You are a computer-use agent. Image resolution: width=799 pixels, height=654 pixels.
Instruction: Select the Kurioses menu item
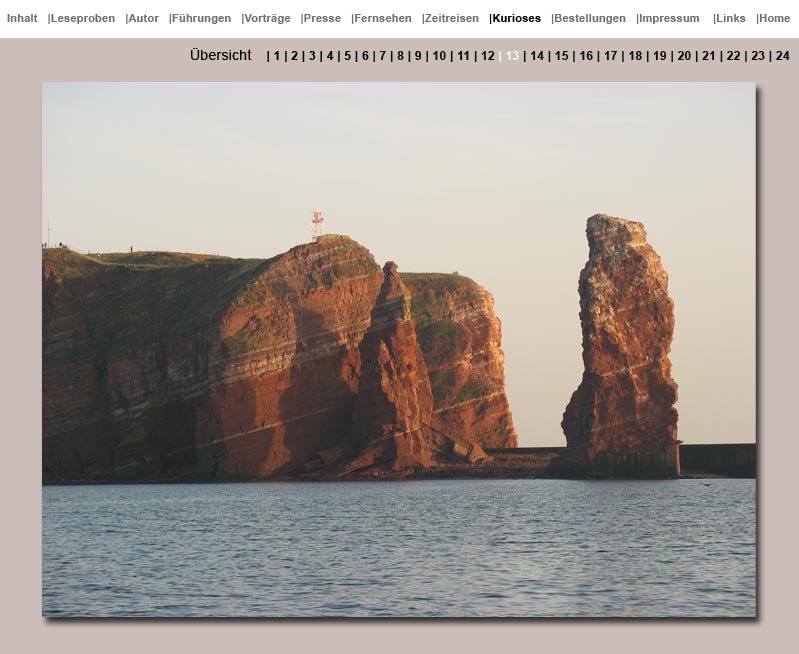pos(516,18)
